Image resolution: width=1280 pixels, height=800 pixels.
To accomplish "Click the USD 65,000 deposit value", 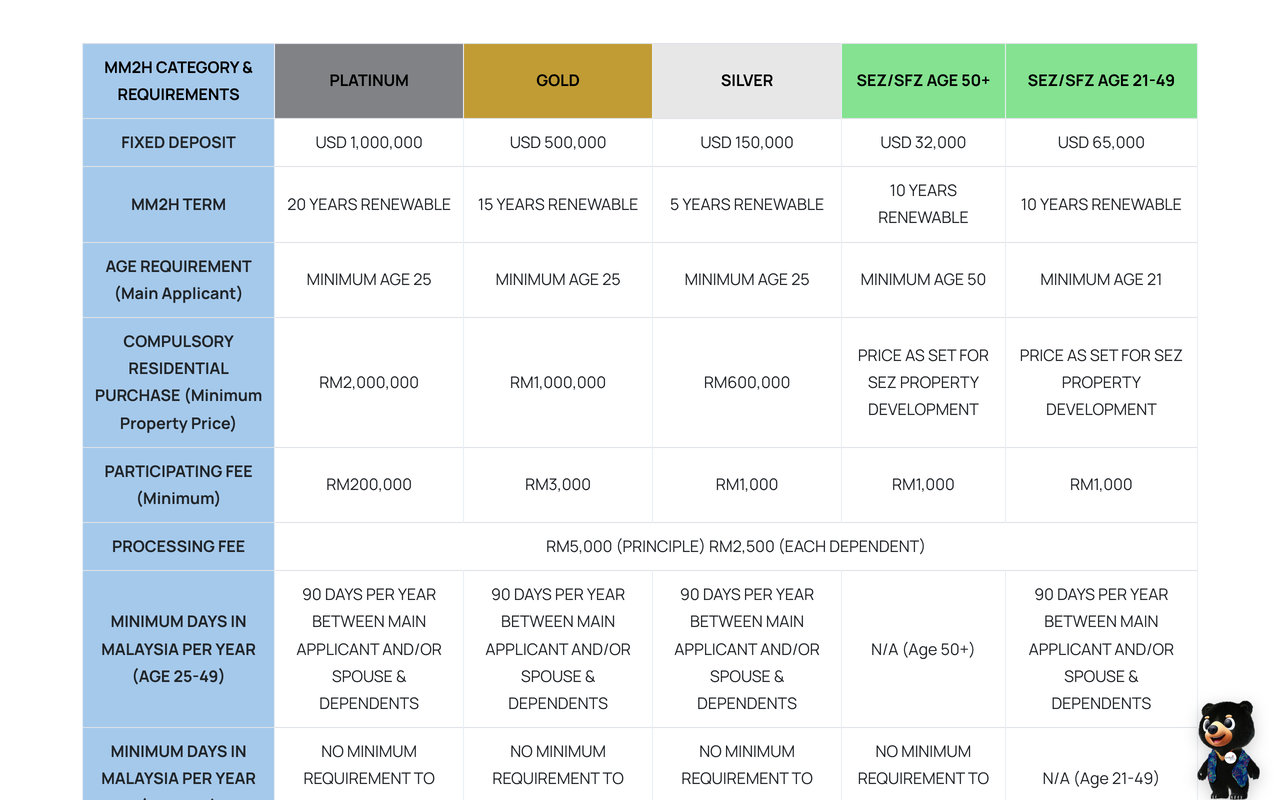I will coord(1101,142).
